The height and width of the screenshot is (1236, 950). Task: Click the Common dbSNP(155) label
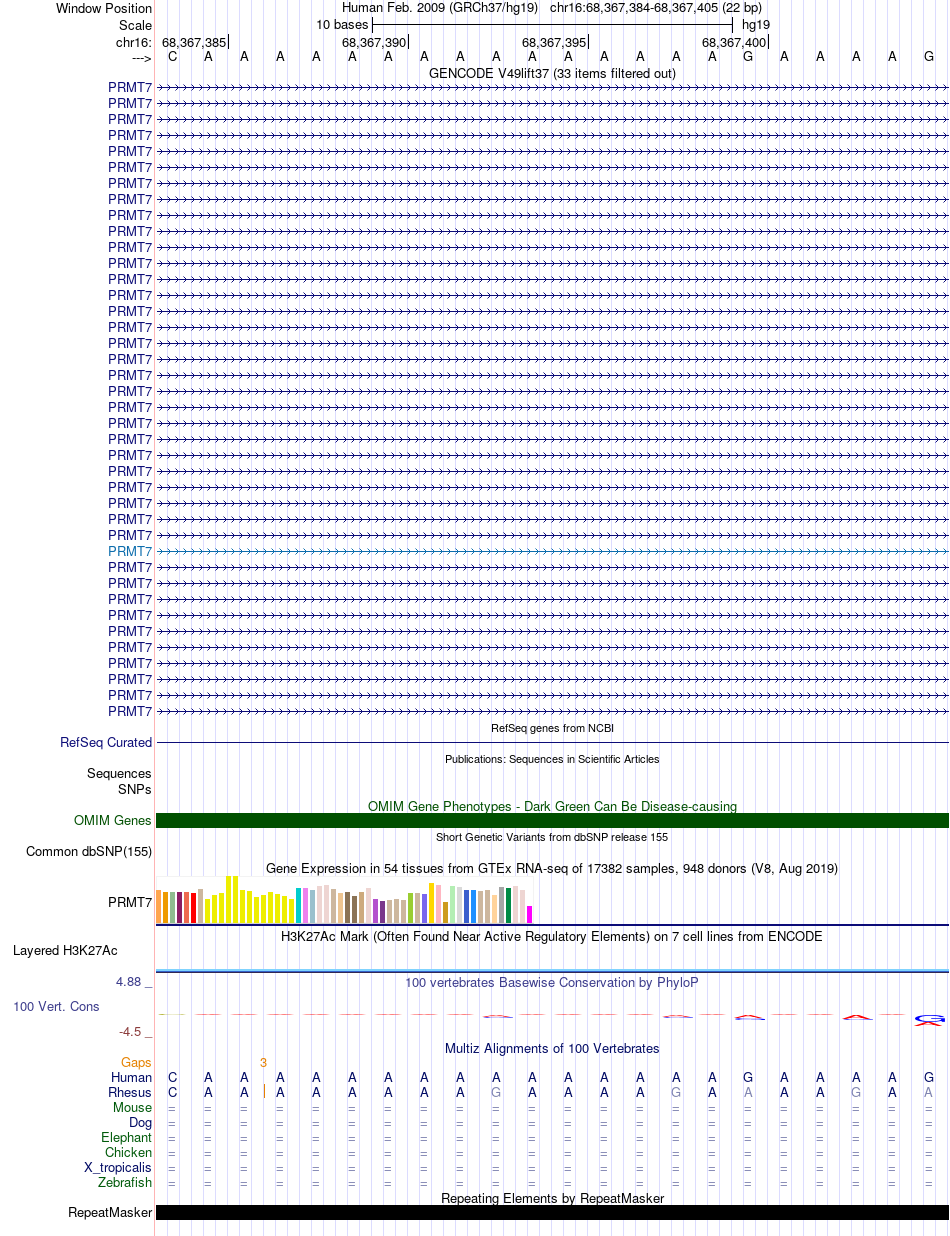pos(89,852)
